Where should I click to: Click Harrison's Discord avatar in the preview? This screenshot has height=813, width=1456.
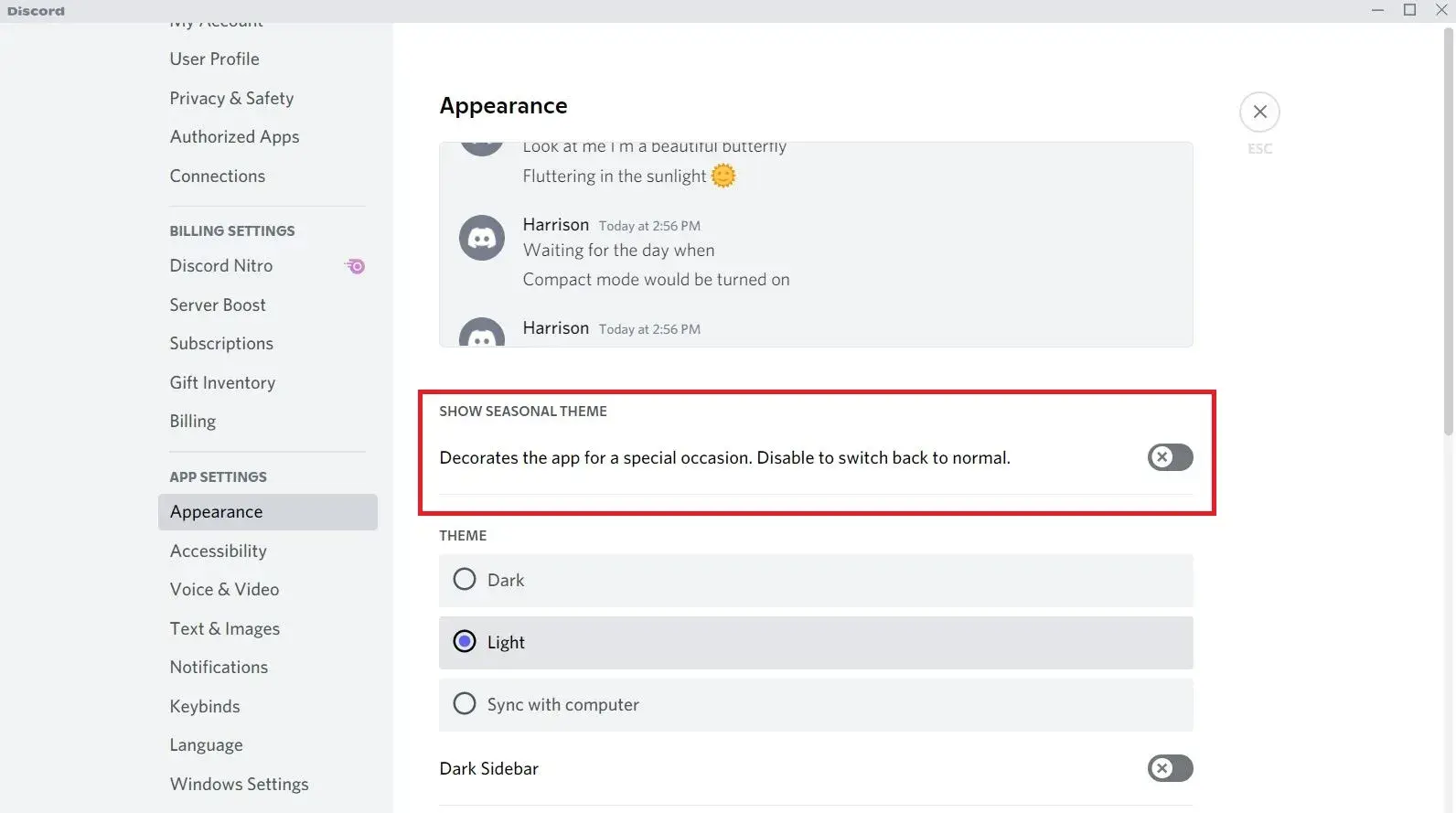tap(481, 237)
